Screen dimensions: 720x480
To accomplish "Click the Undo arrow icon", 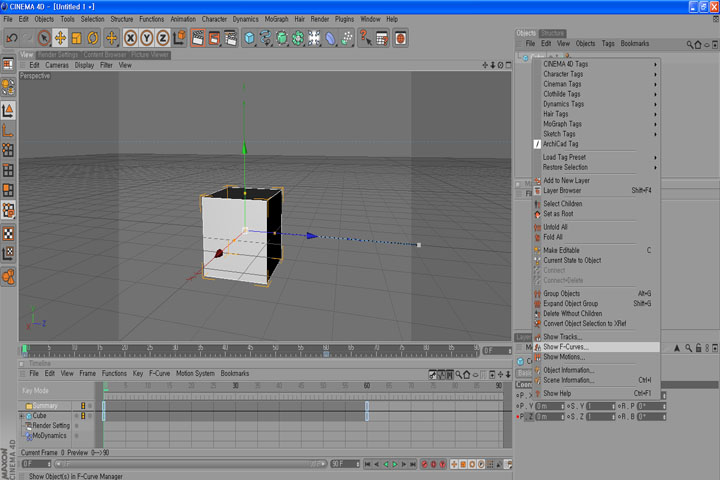I will pyautogui.click(x=12, y=38).
